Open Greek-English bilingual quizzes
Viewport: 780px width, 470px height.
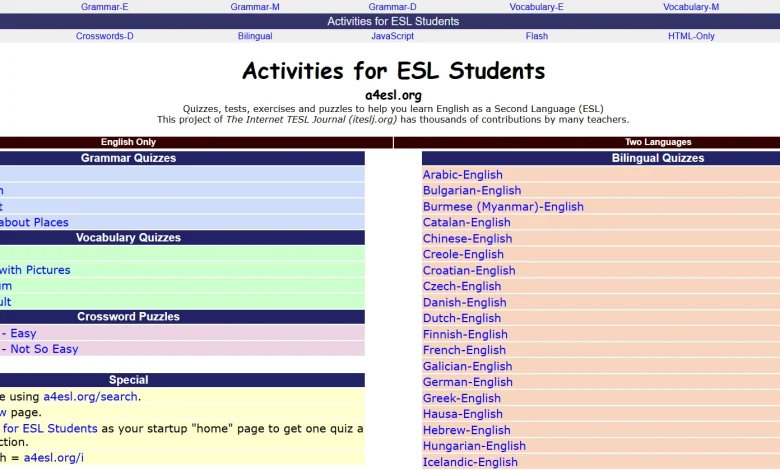(x=462, y=398)
